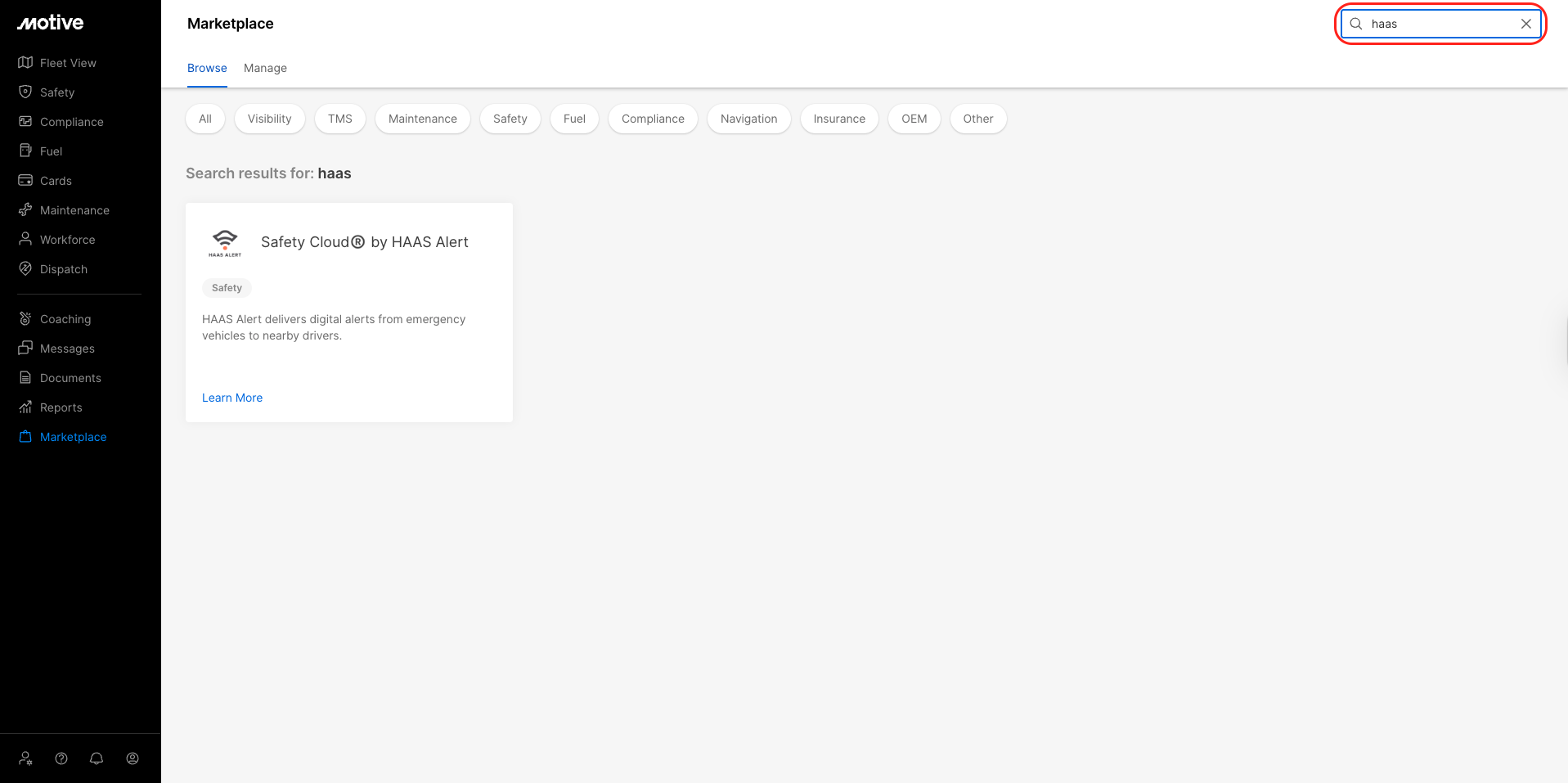Screen dimensions: 1568x783
Task: Filter by Insurance category
Action: [x=839, y=119]
